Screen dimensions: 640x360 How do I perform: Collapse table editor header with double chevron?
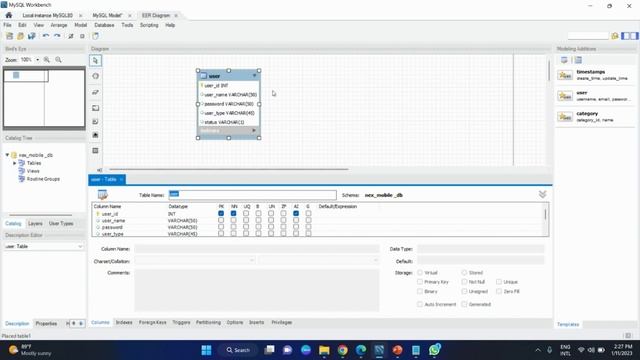(x=542, y=194)
